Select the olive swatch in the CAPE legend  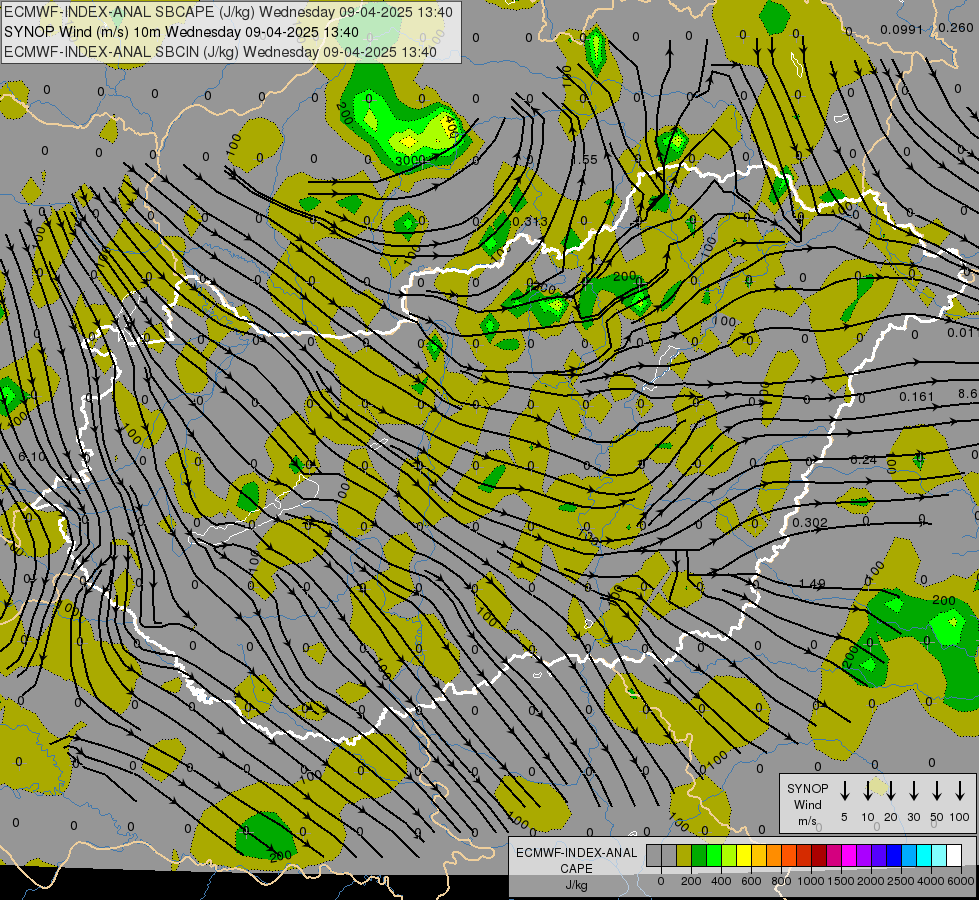pos(684,856)
